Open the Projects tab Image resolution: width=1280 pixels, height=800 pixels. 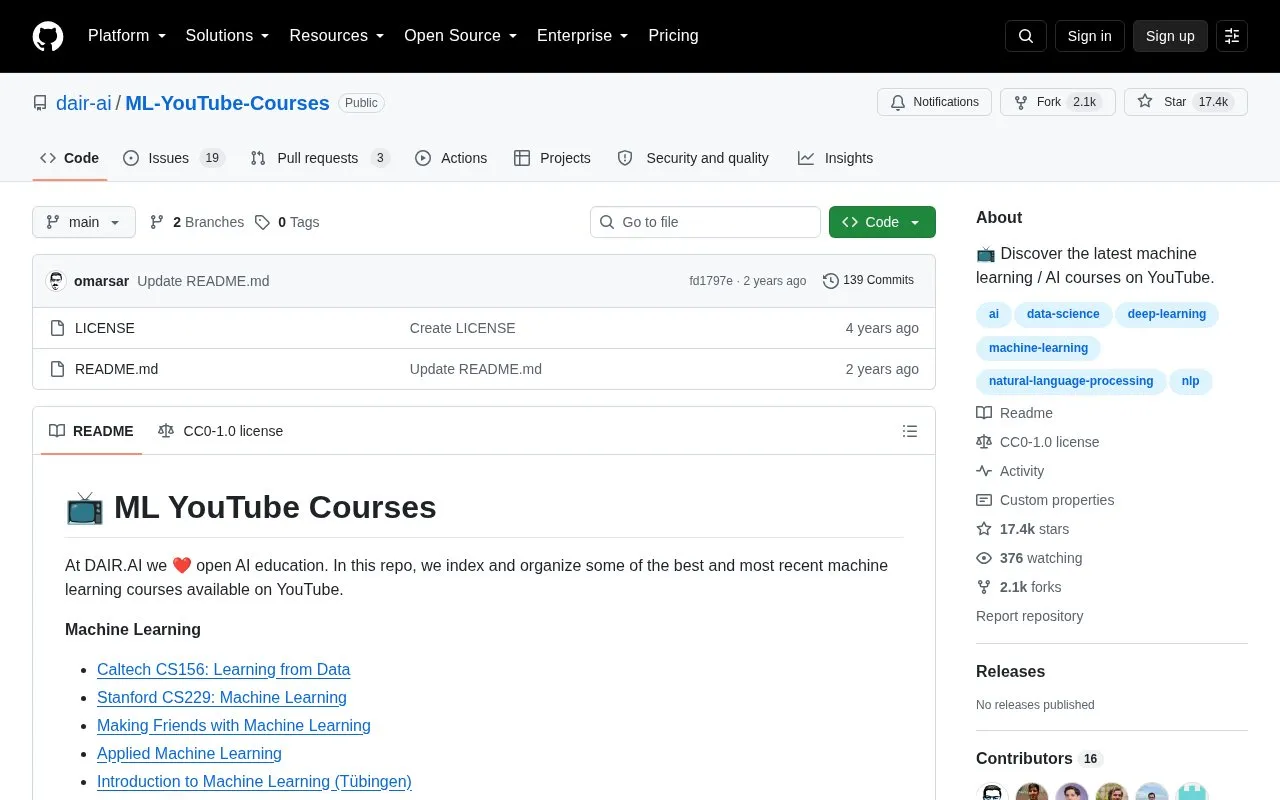coord(552,158)
